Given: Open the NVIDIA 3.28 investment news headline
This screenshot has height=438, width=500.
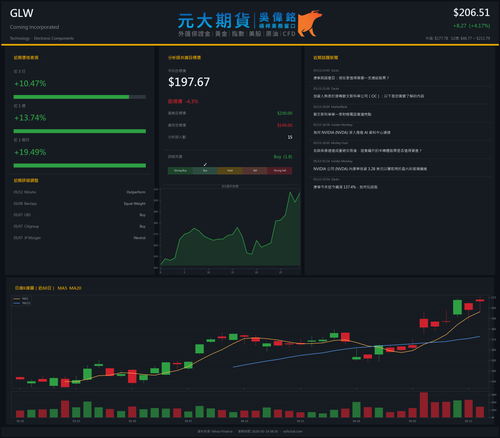Looking at the screenshot, I should click(370, 169).
